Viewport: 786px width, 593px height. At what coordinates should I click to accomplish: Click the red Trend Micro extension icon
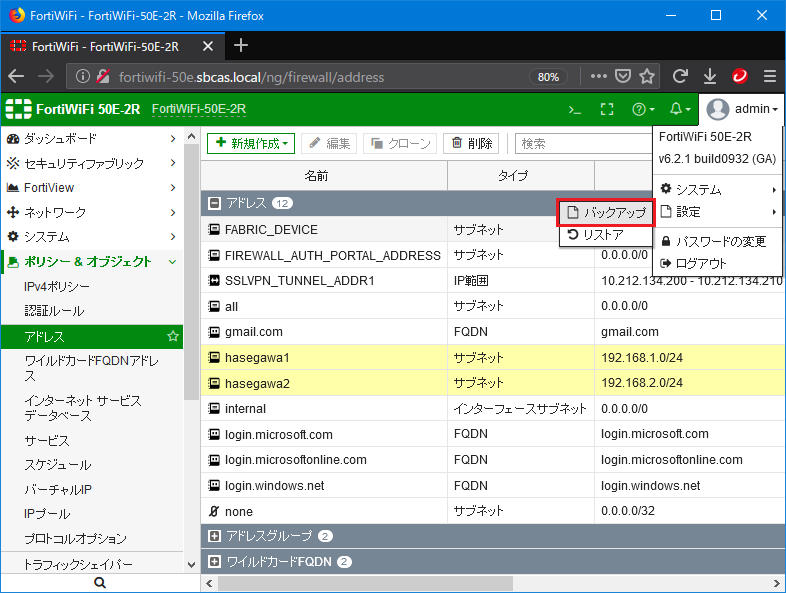click(740, 76)
